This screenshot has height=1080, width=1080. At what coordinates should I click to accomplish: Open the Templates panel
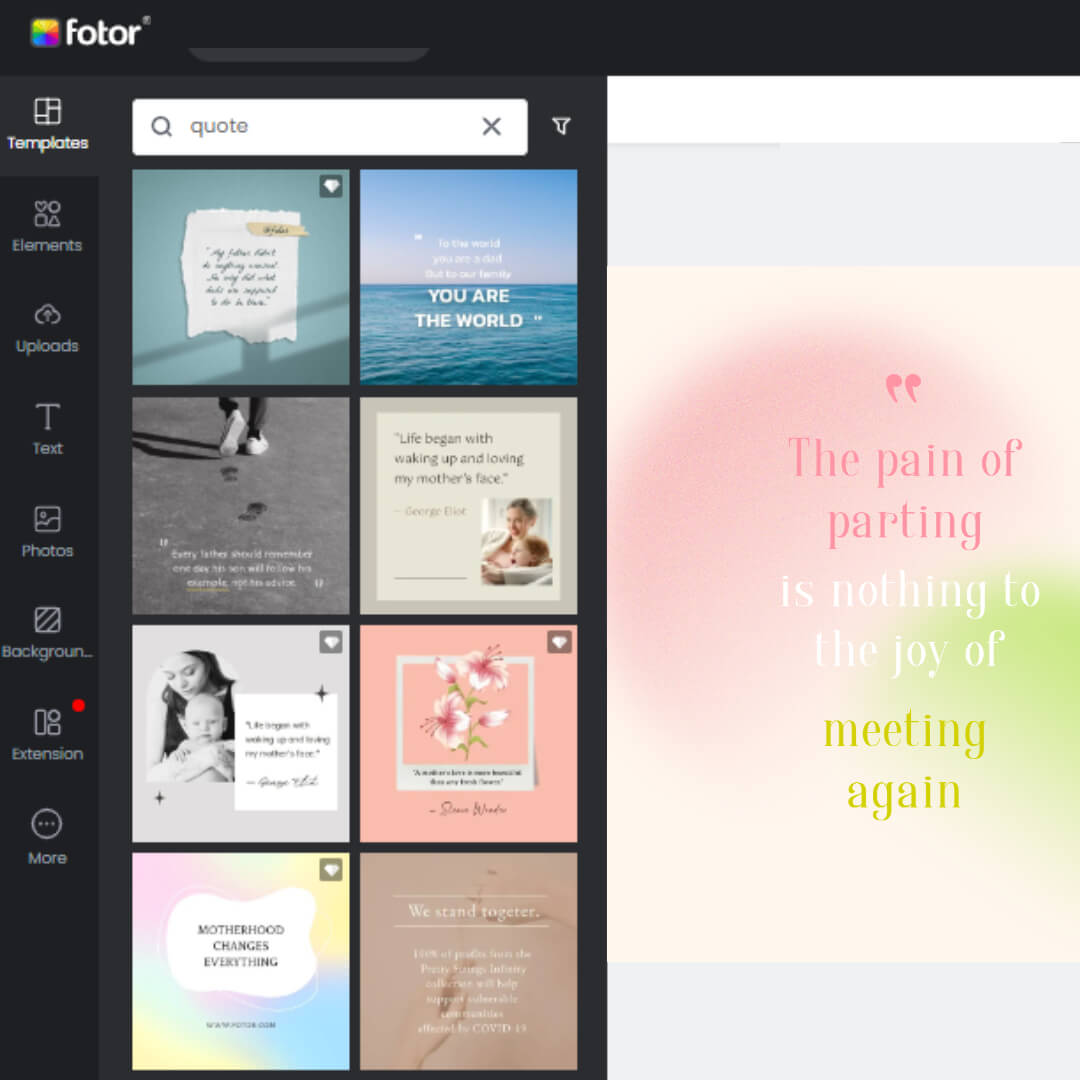coord(48,125)
